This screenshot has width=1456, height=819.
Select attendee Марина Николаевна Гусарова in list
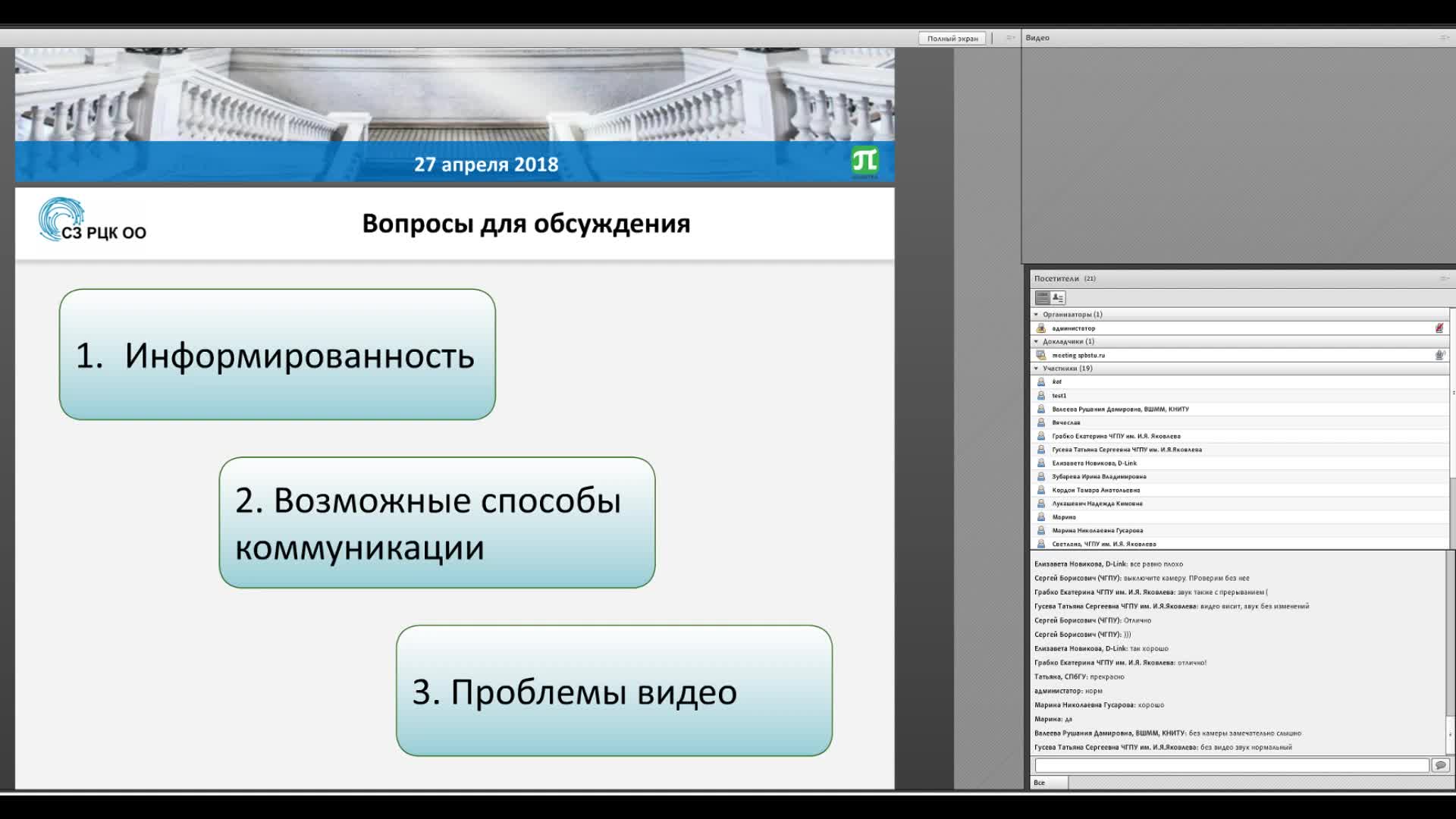[x=1241, y=531]
